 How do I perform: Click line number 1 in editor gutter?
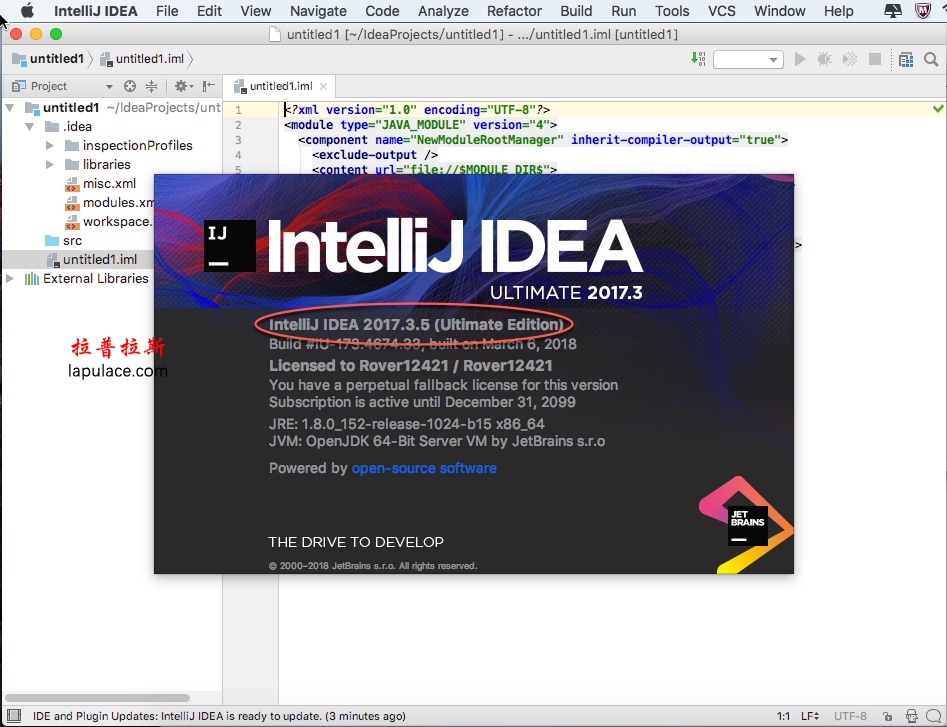pos(238,110)
